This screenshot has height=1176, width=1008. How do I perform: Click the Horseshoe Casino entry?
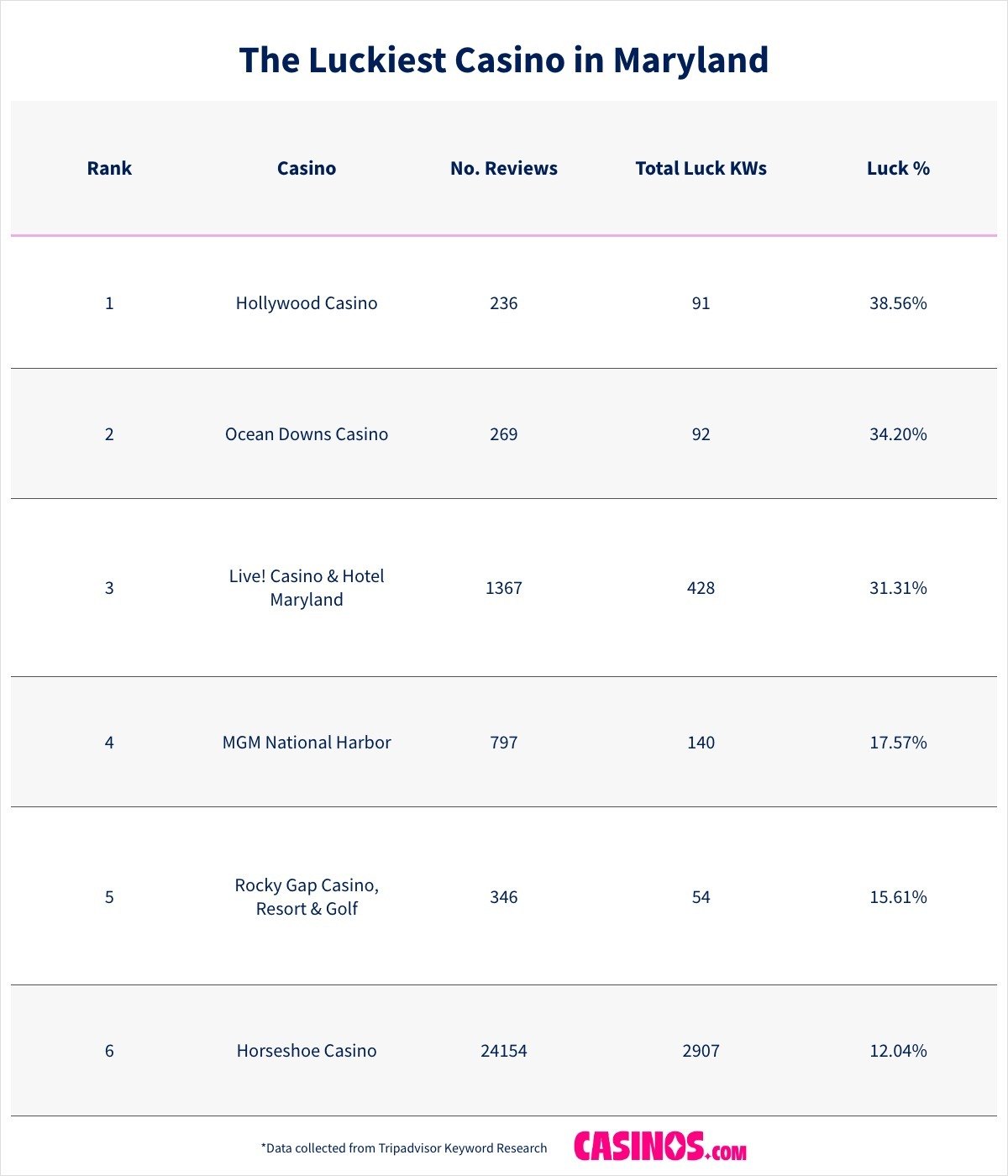coord(307,1051)
